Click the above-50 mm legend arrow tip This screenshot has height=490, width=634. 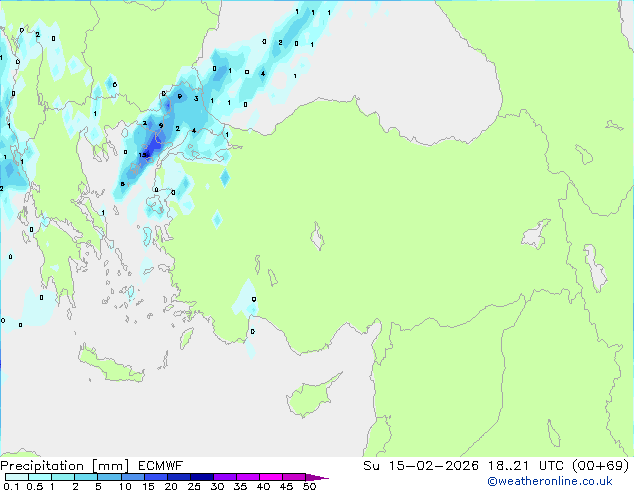(x=317, y=477)
